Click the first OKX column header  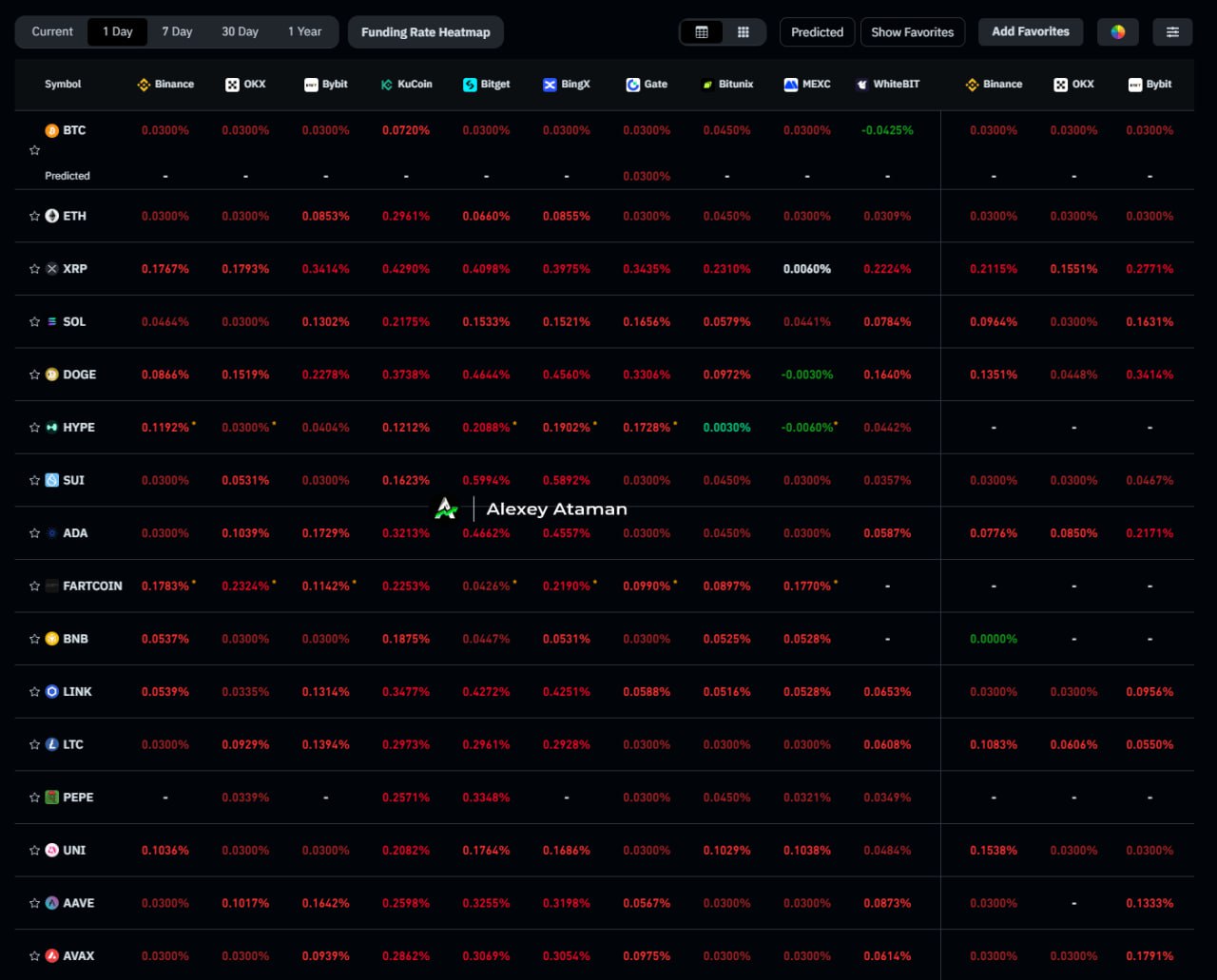245,85
